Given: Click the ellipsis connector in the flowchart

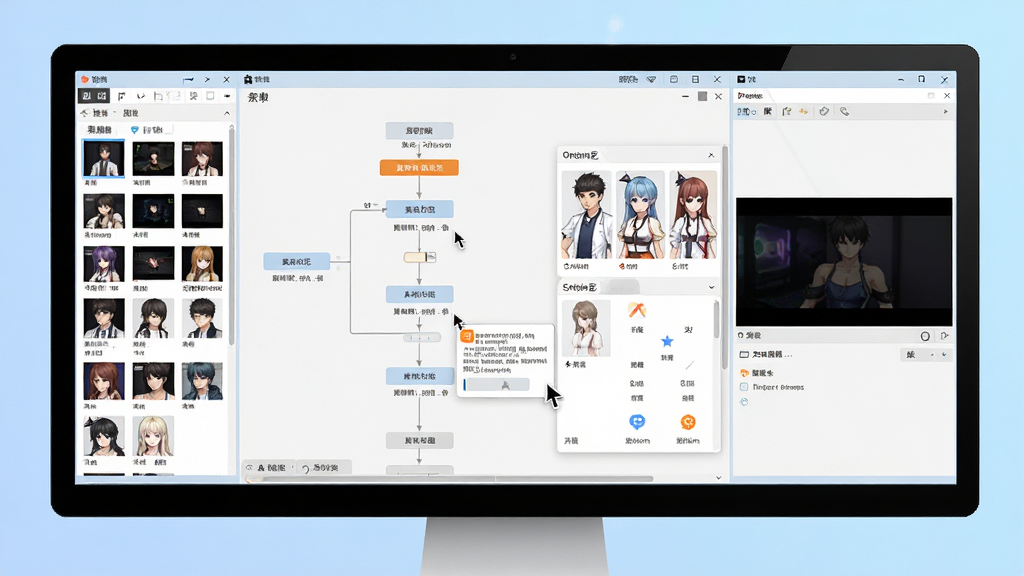Looking at the screenshot, I should (422, 338).
